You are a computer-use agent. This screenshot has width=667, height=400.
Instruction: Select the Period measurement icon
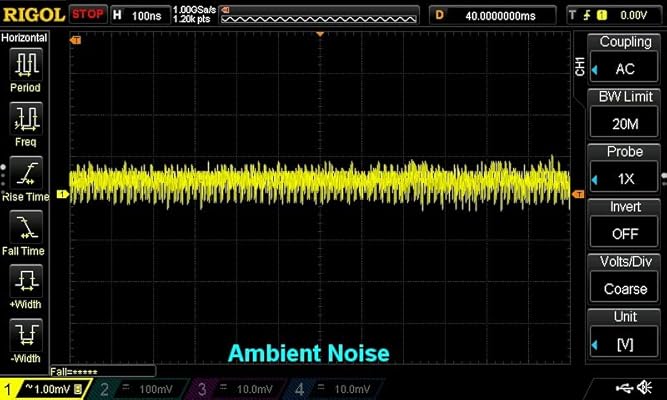pos(26,65)
